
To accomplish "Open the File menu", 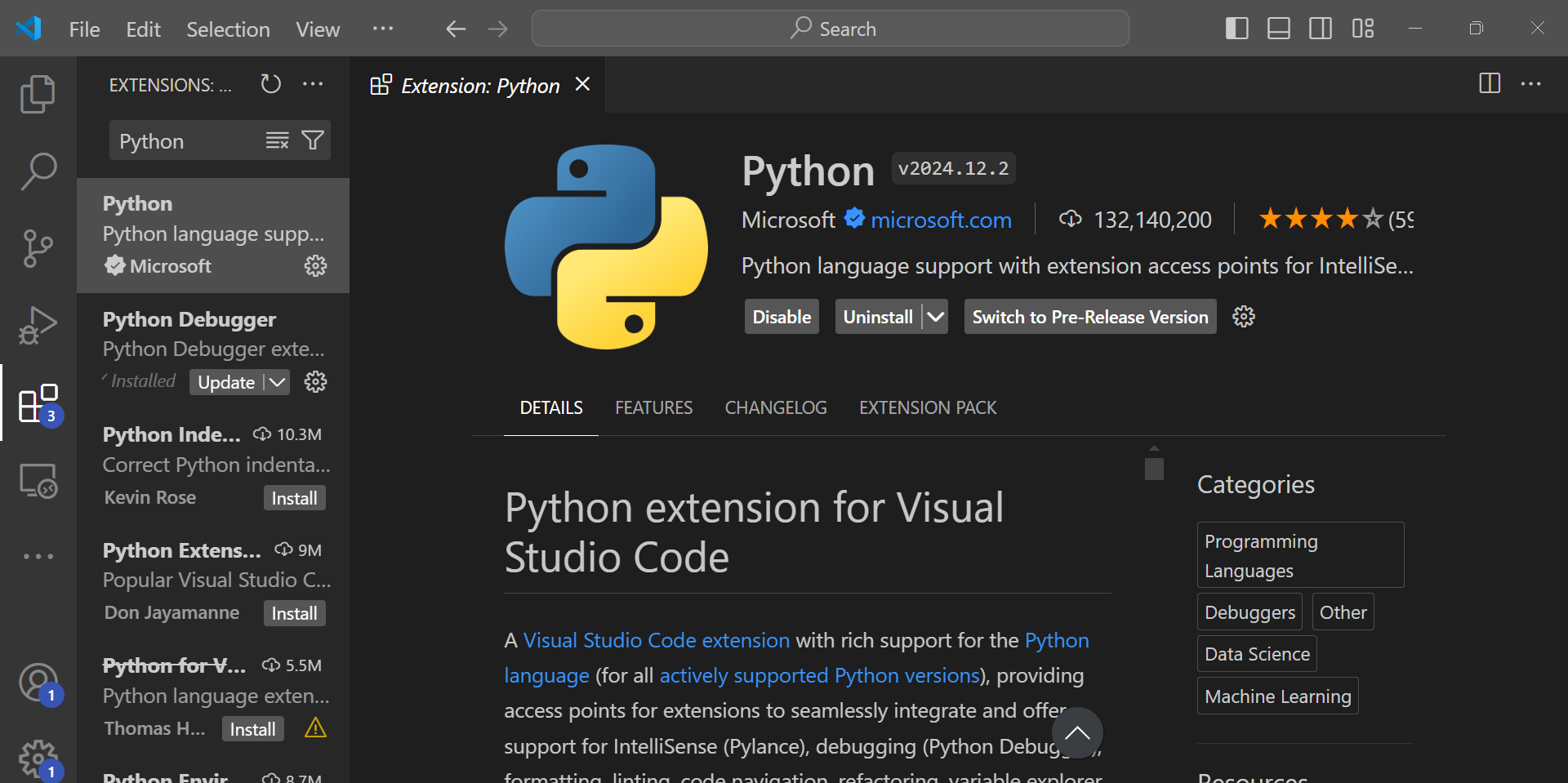I will [83, 29].
